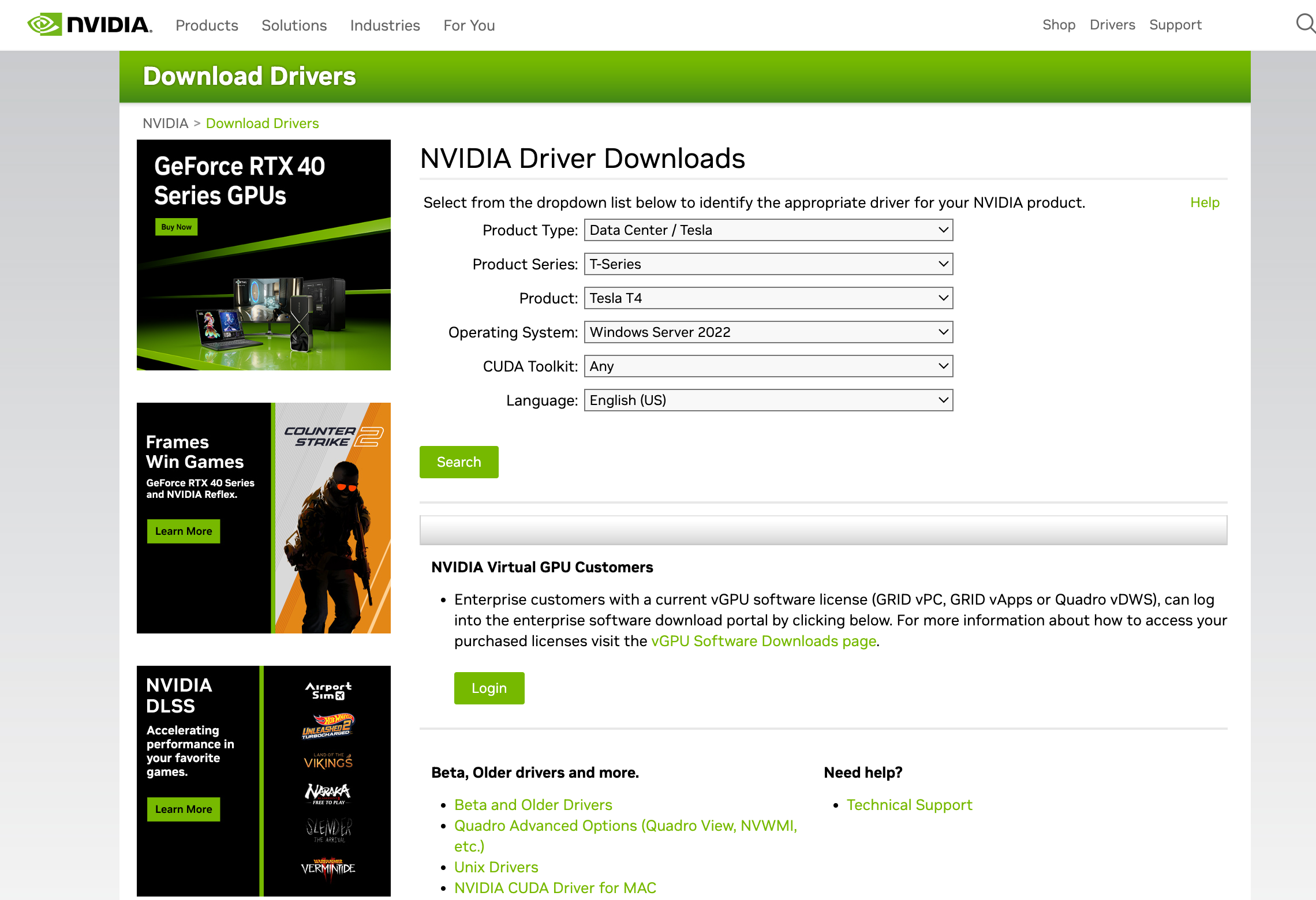Open the For You menu

[469, 25]
